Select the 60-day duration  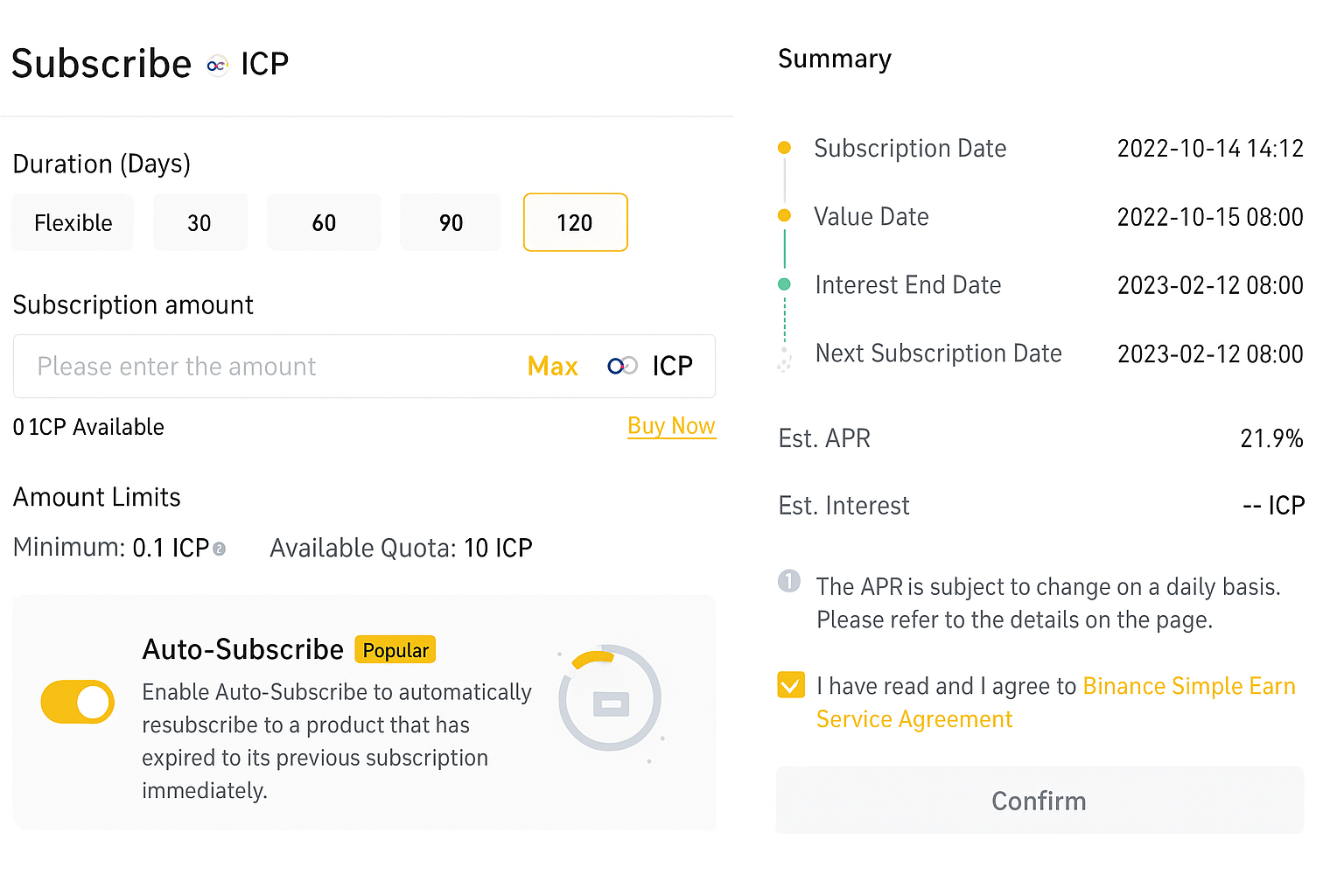[324, 222]
